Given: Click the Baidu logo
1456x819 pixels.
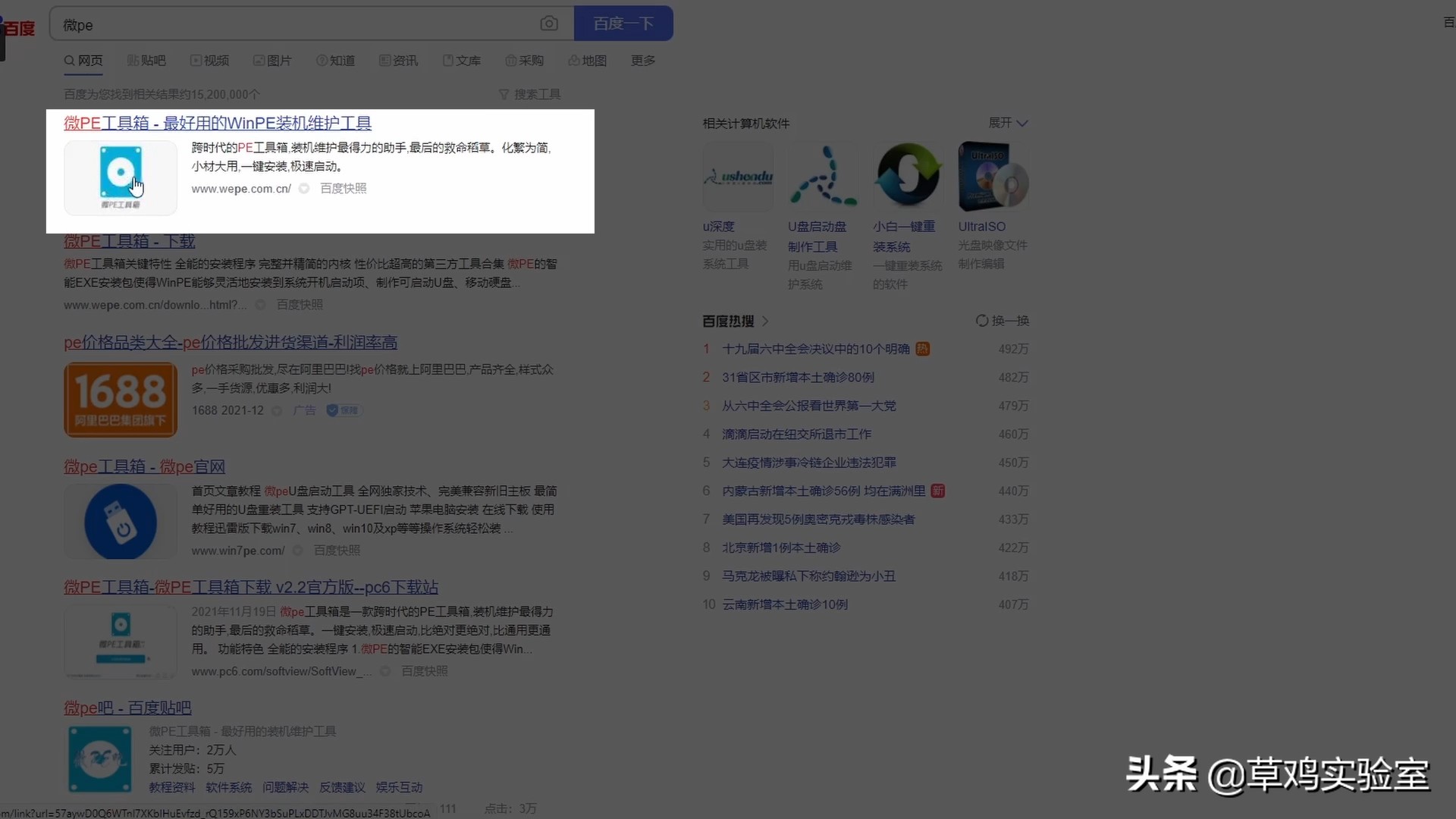Looking at the screenshot, I should 20,27.
